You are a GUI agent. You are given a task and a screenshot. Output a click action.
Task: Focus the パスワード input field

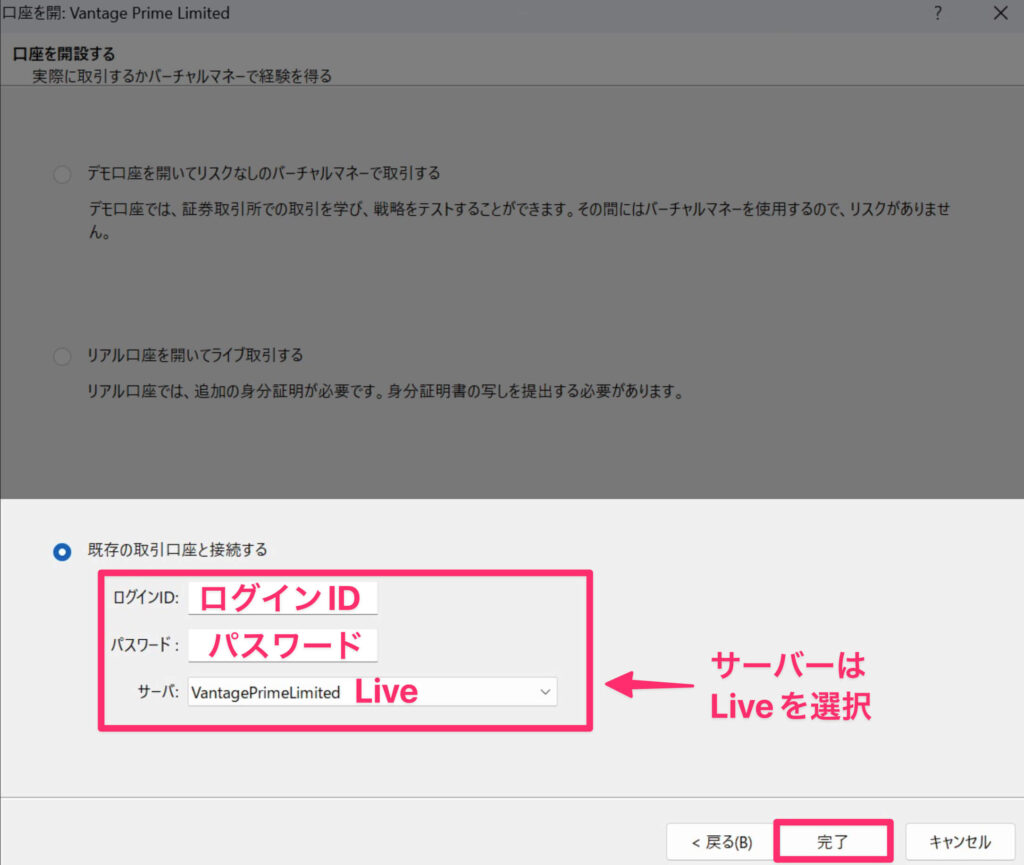[283, 645]
